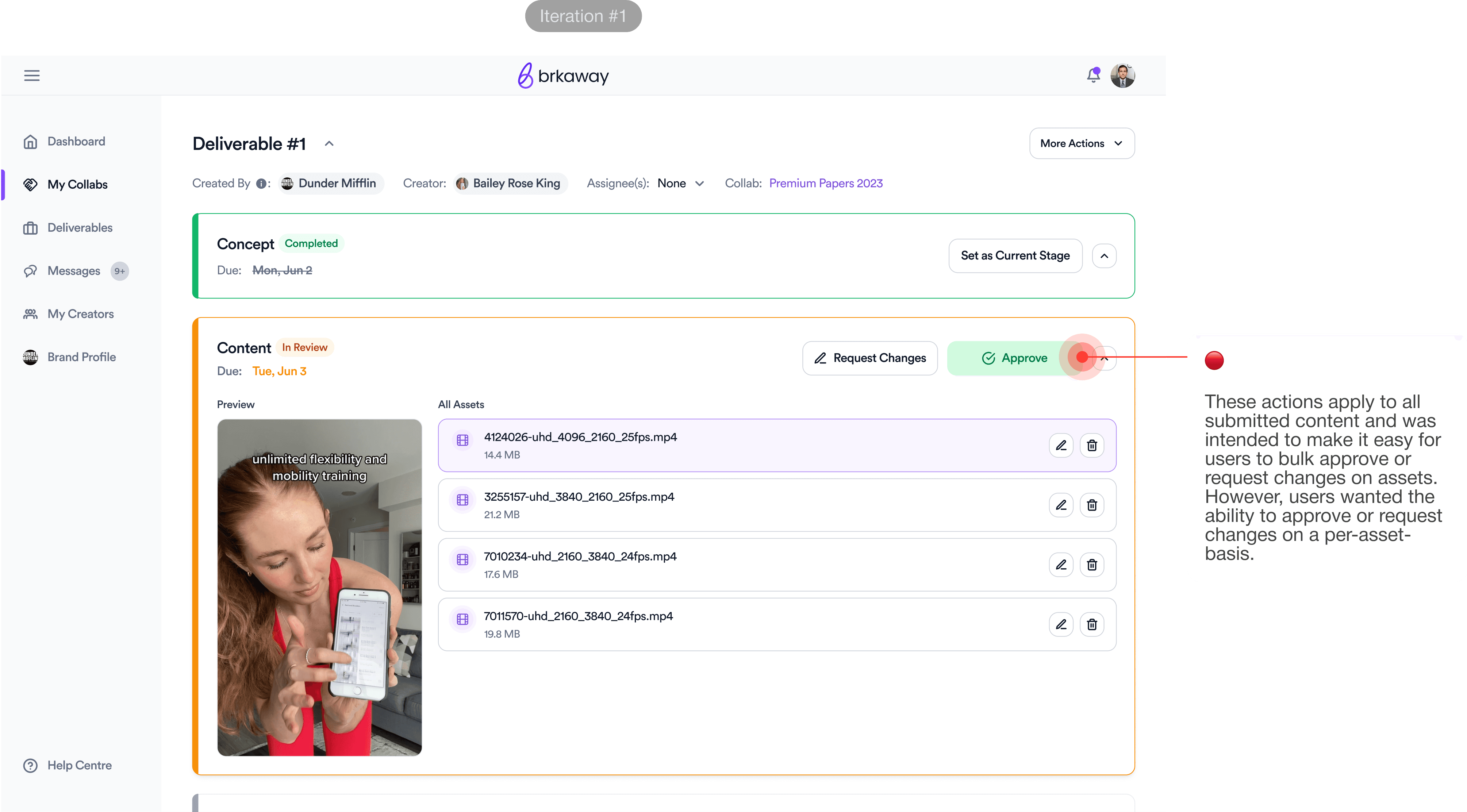Click the All Assets heading
Screen dimensions: 1467x812
[461, 405]
